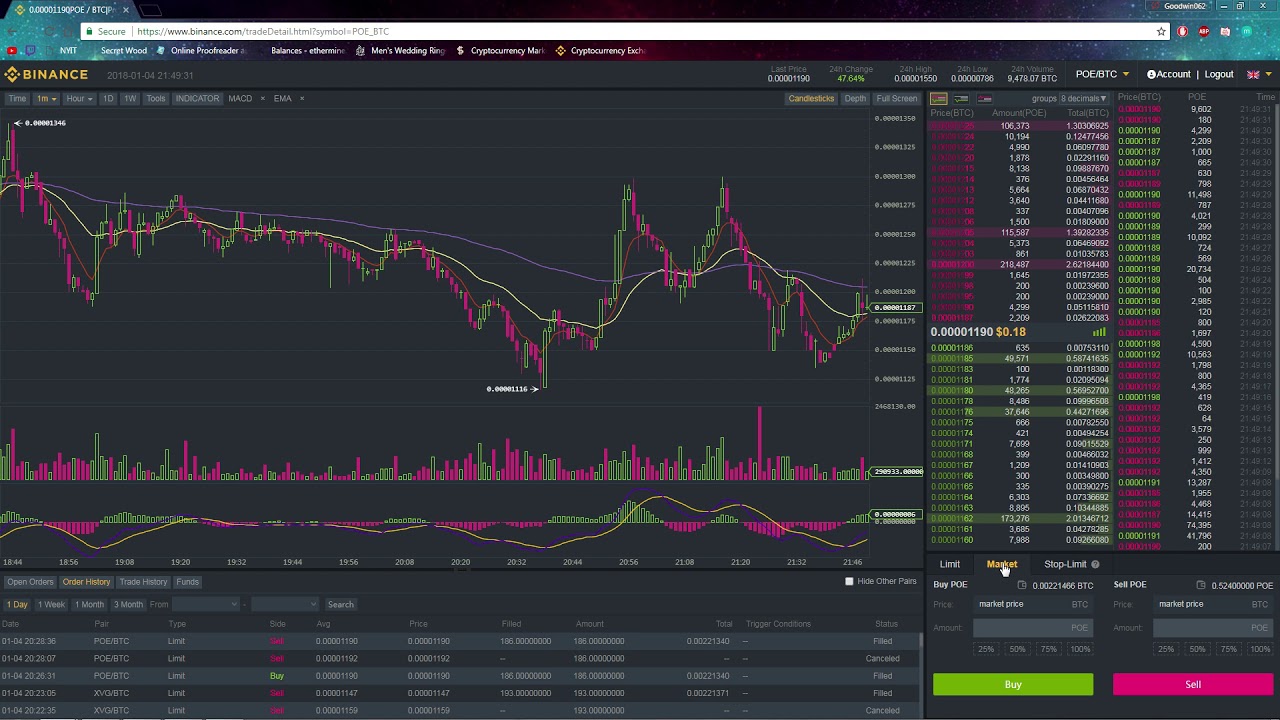
Task: Open the Order History tab
Action: (86, 582)
